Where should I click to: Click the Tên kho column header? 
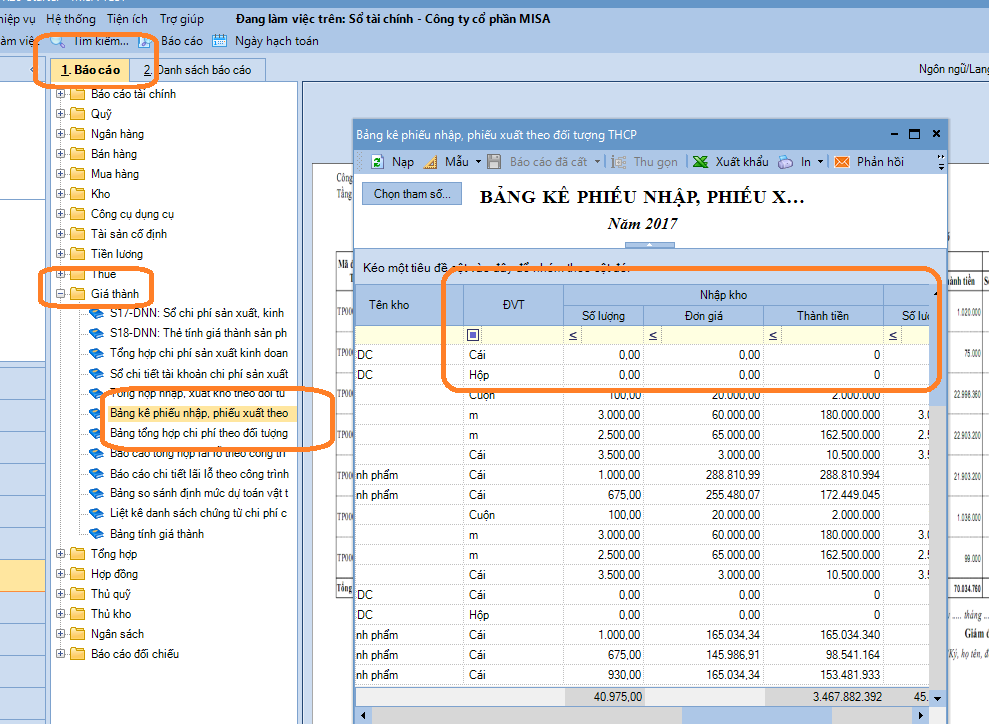click(409, 305)
